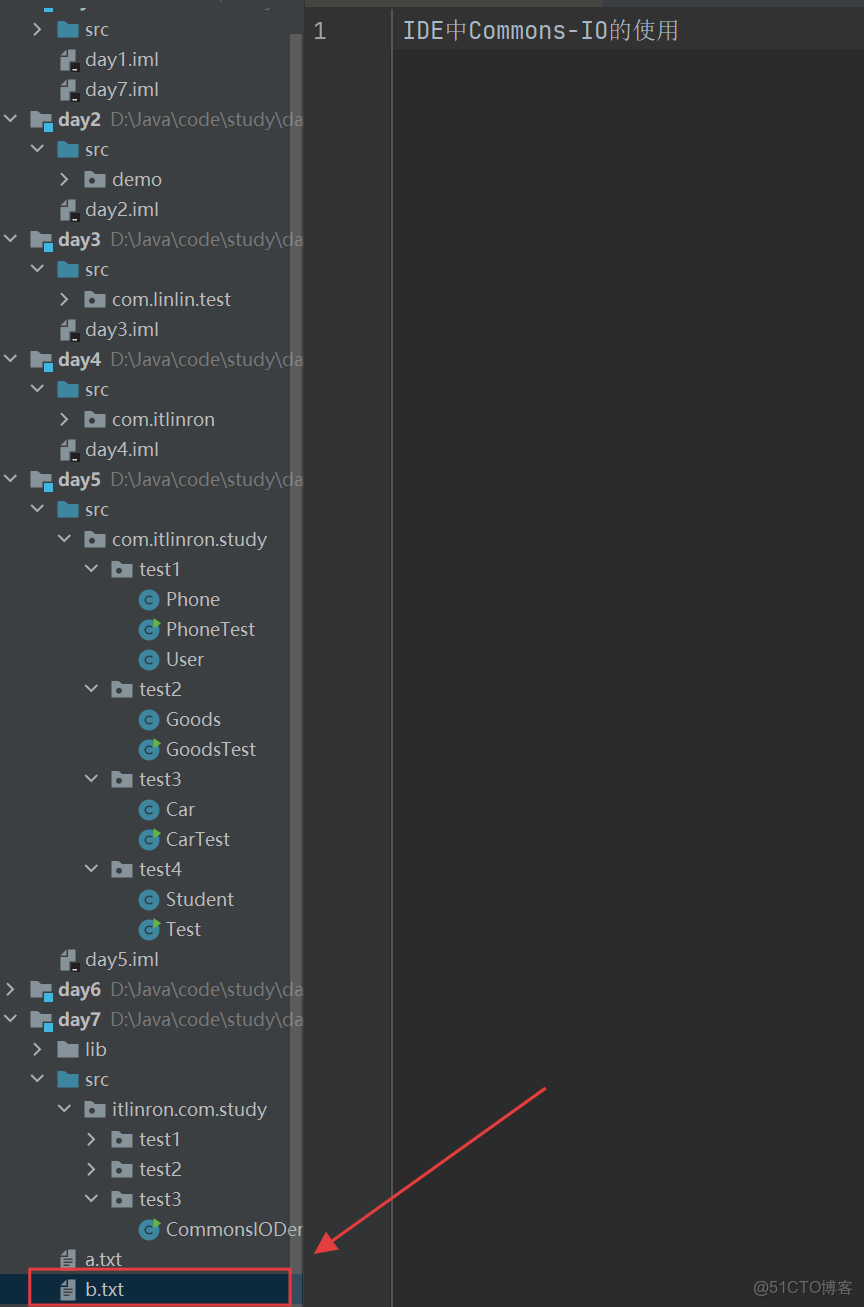Click line 1 of the editor text

click(x=540, y=30)
